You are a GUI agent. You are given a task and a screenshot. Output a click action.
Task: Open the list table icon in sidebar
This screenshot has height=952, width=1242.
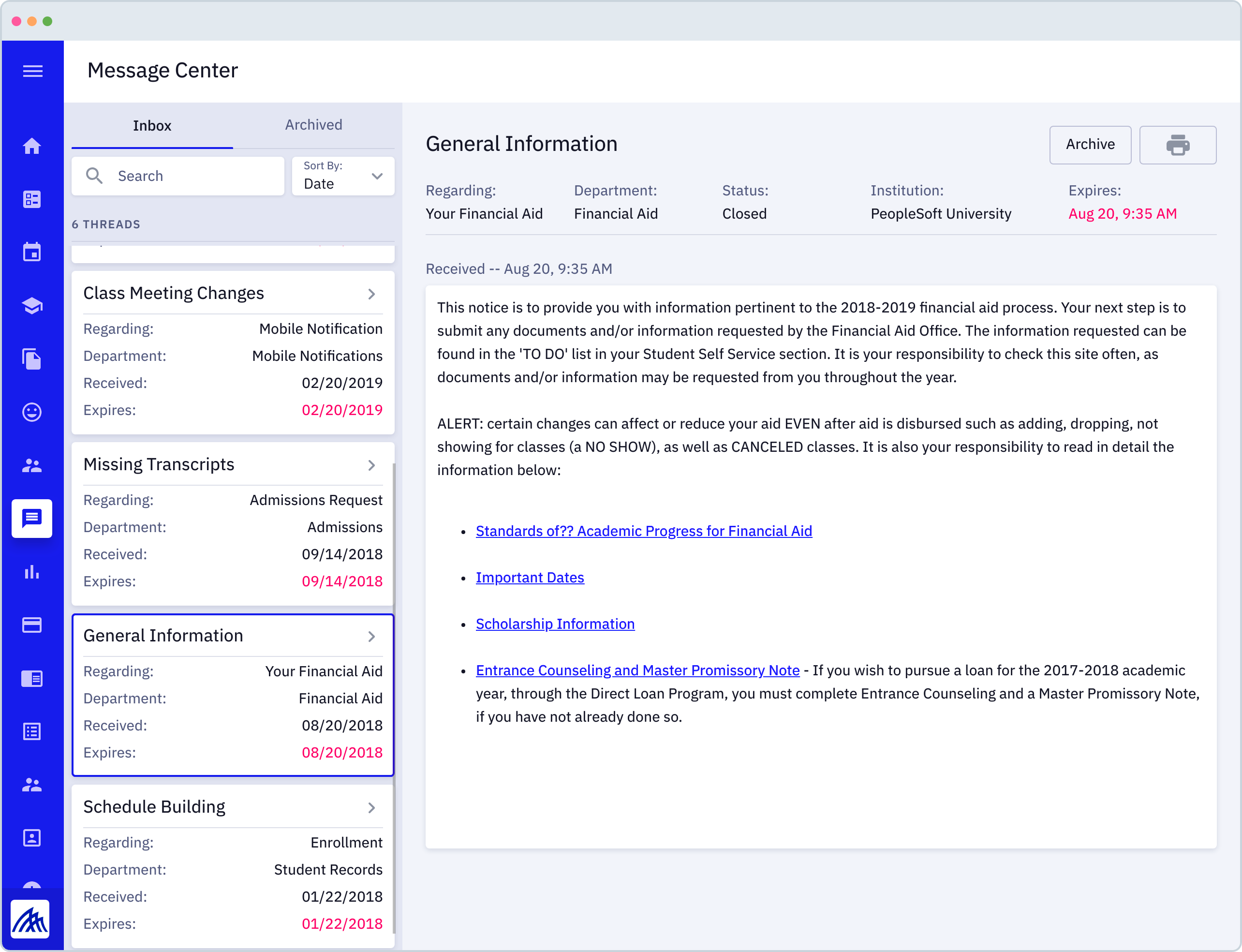pos(32,731)
